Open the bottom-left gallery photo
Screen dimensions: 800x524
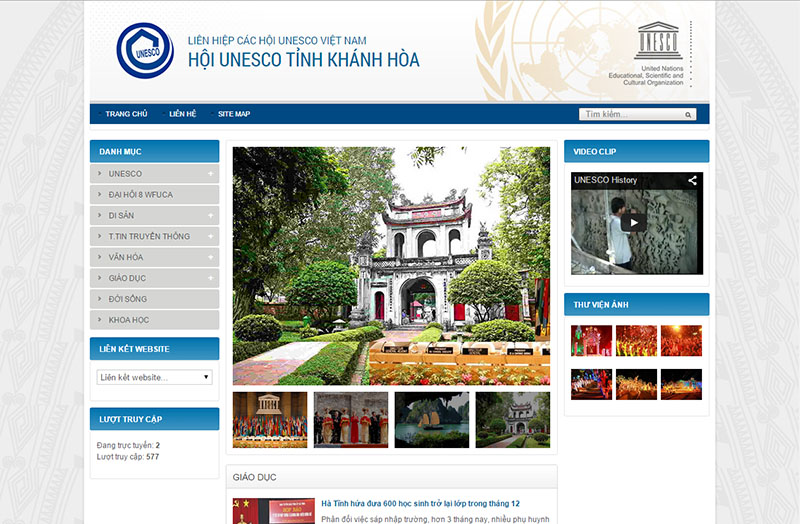[x=591, y=384]
